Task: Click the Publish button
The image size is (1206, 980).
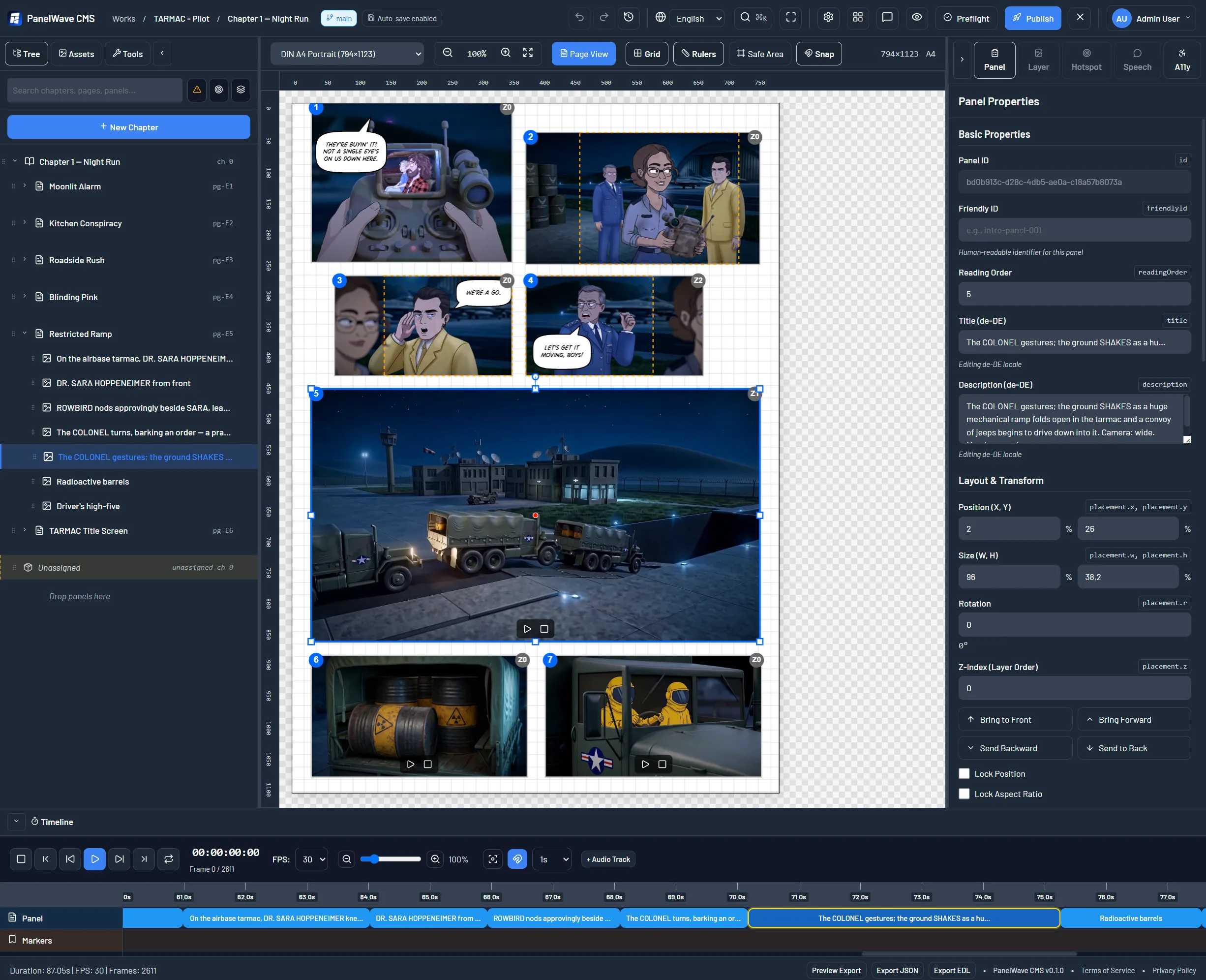Action: pos(1033,18)
